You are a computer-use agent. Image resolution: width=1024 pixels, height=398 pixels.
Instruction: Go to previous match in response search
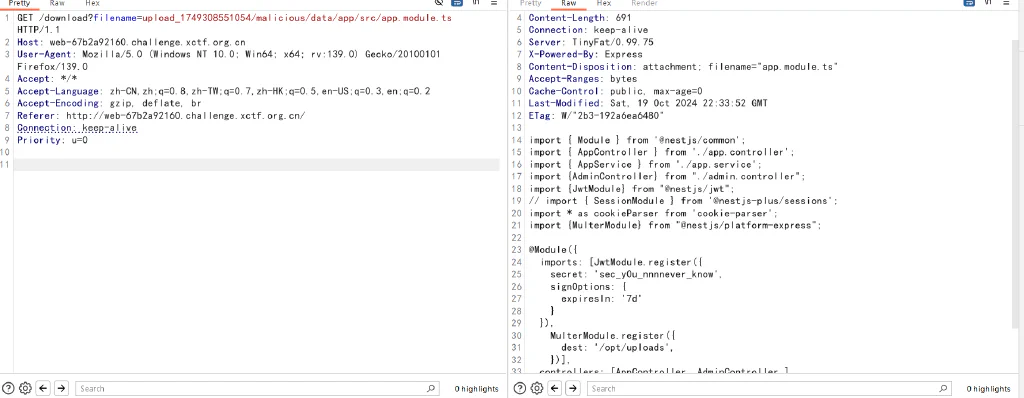click(x=555, y=388)
